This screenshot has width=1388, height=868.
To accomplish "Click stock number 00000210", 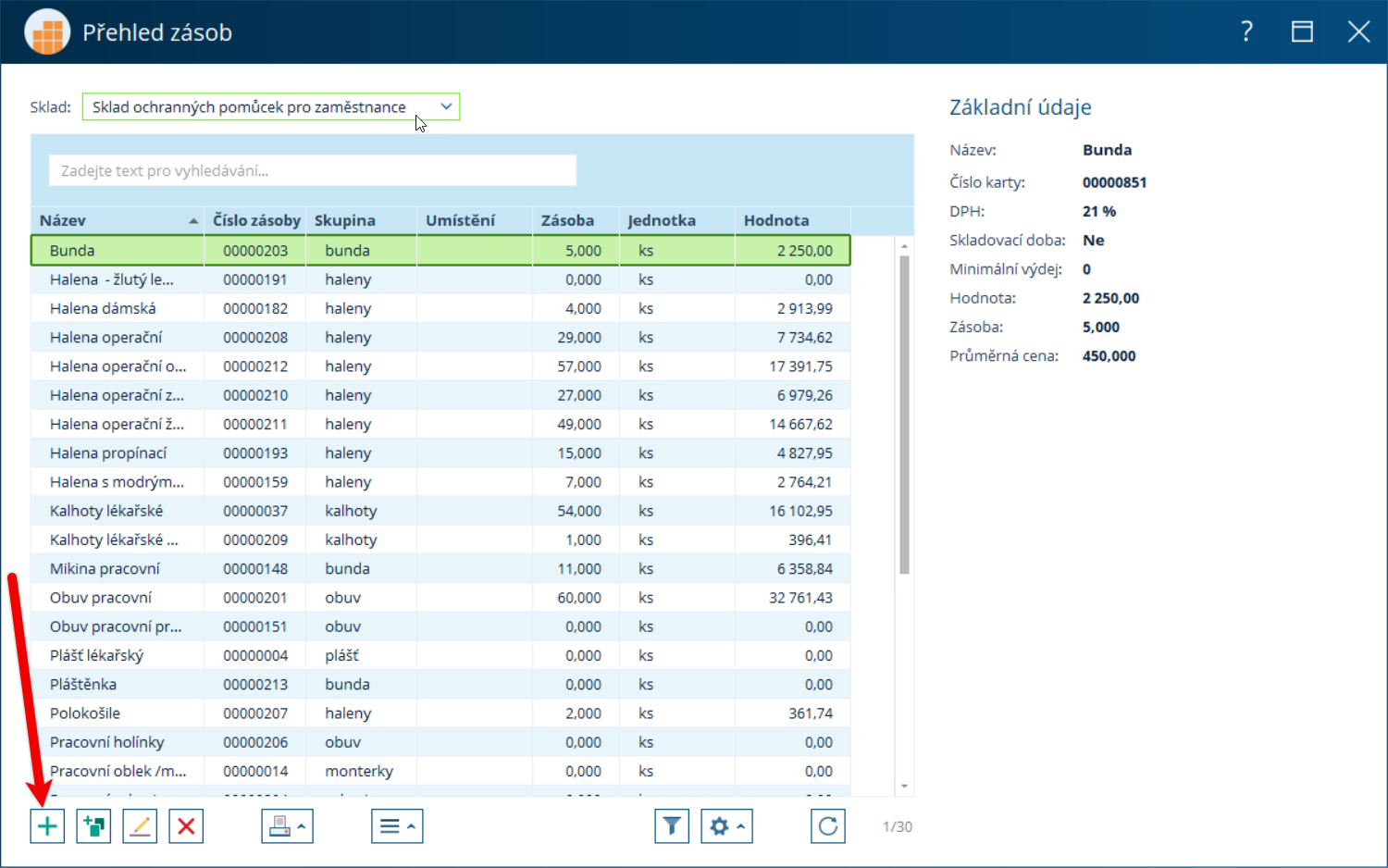I will click(x=255, y=395).
